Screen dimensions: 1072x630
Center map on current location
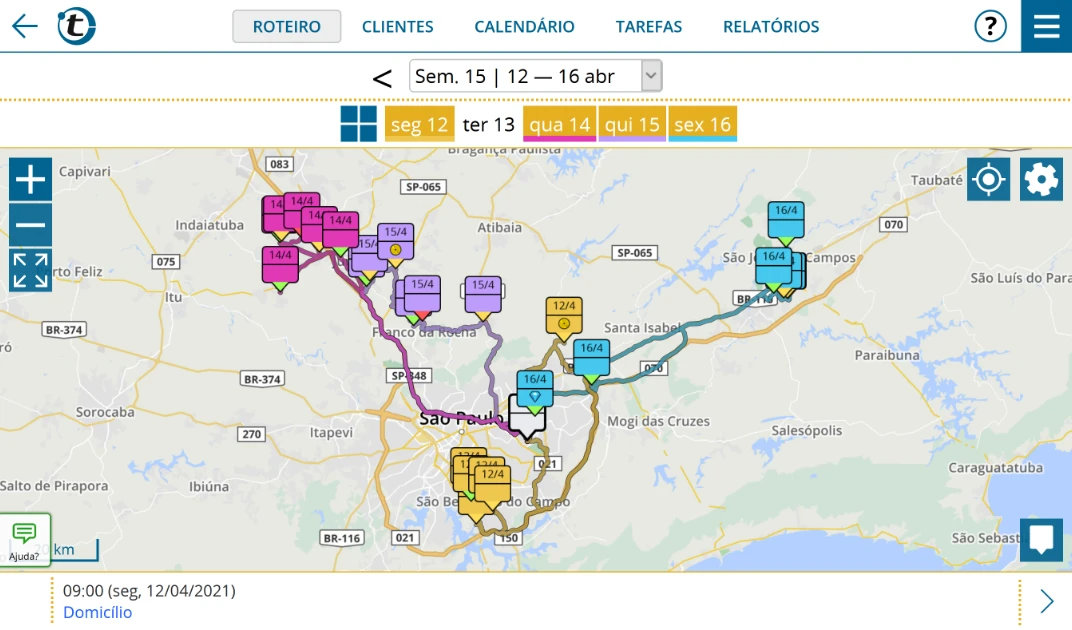(988, 180)
